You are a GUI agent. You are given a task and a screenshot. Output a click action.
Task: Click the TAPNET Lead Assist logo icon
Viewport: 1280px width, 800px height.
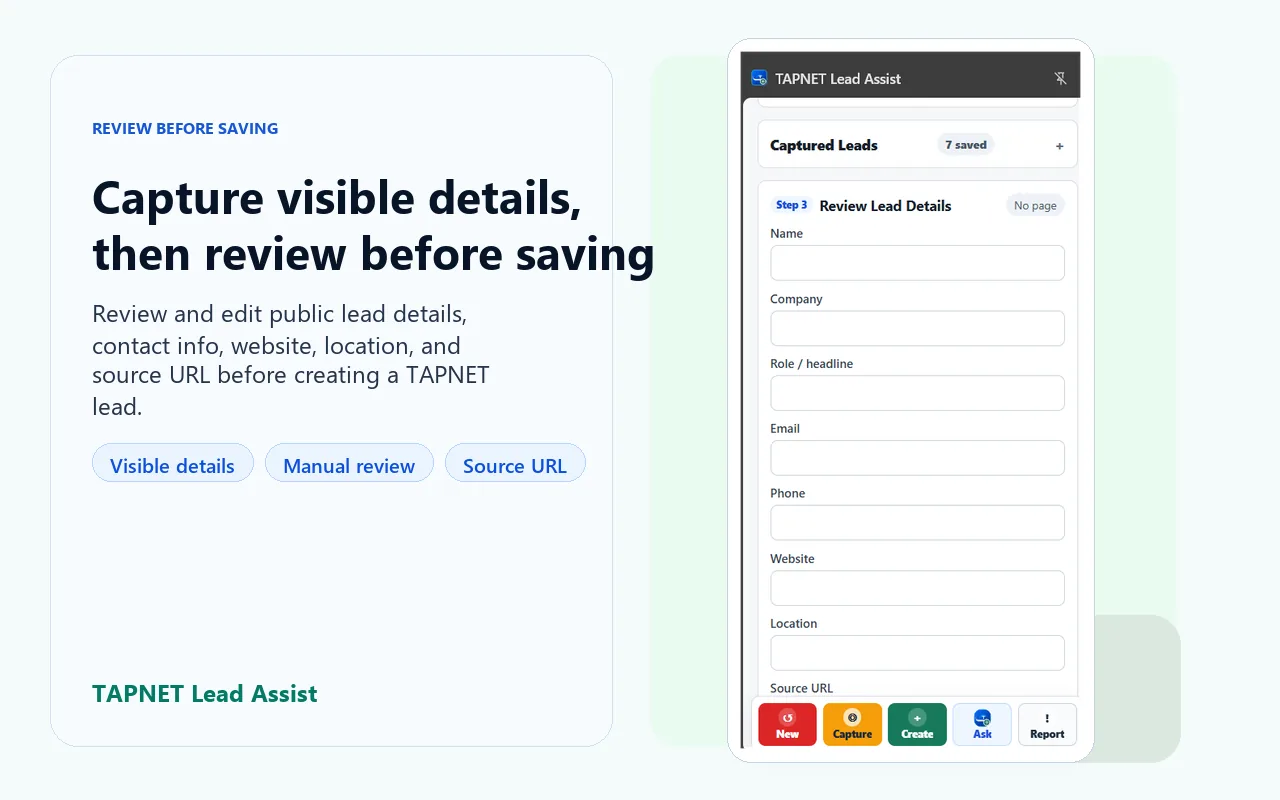(759, 78)
